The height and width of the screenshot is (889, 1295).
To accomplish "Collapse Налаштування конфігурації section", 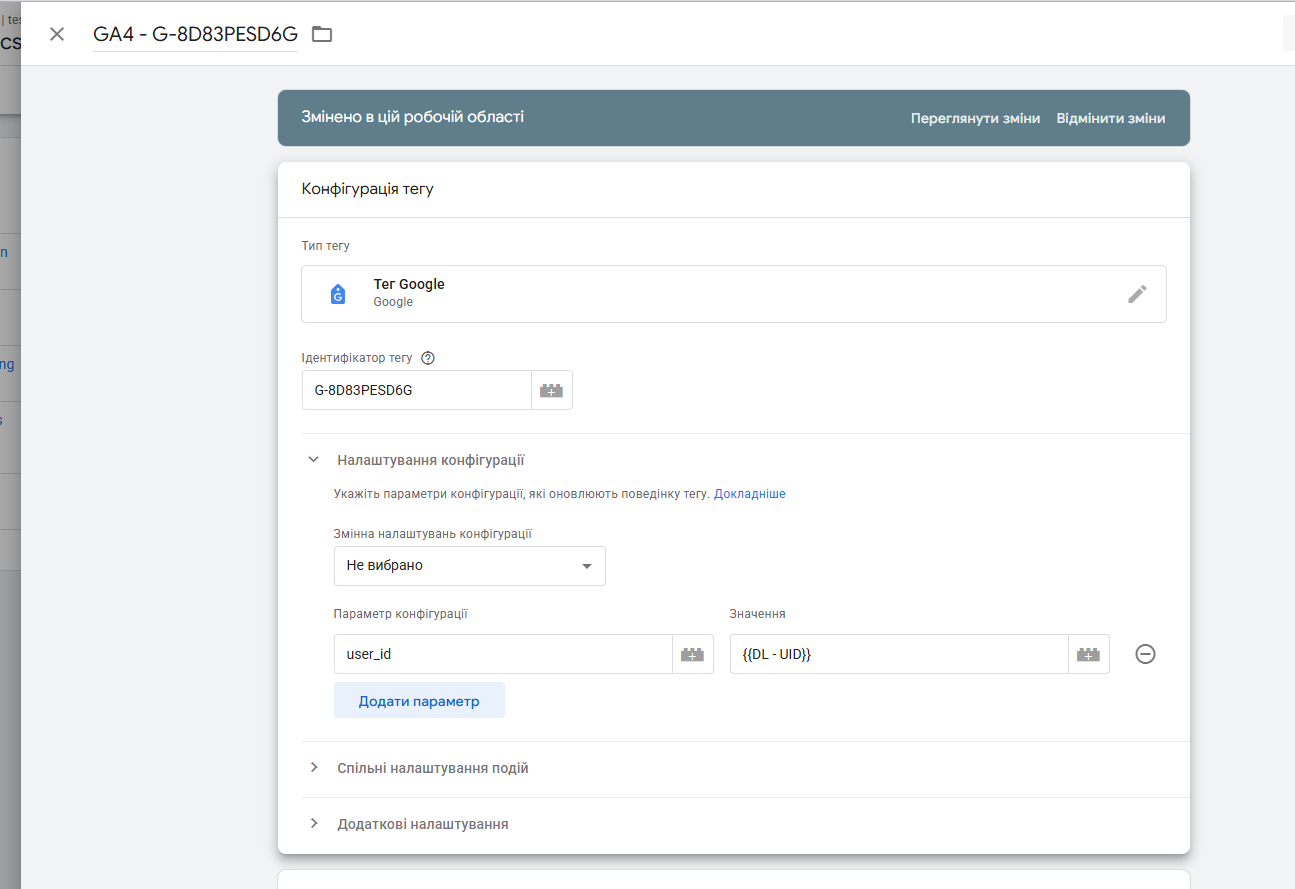I will 314,460.
